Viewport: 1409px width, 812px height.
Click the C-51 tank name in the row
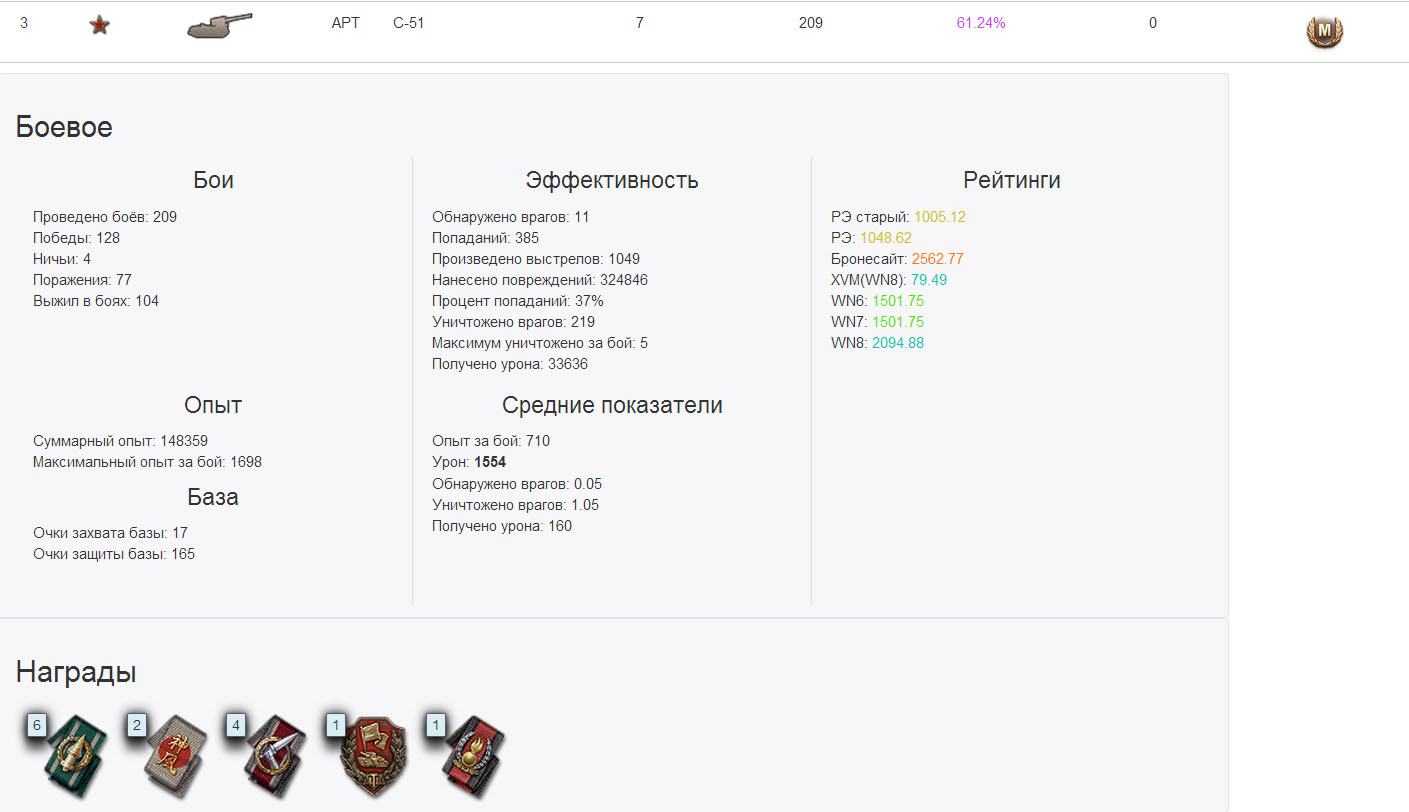[x=409, y=23]
